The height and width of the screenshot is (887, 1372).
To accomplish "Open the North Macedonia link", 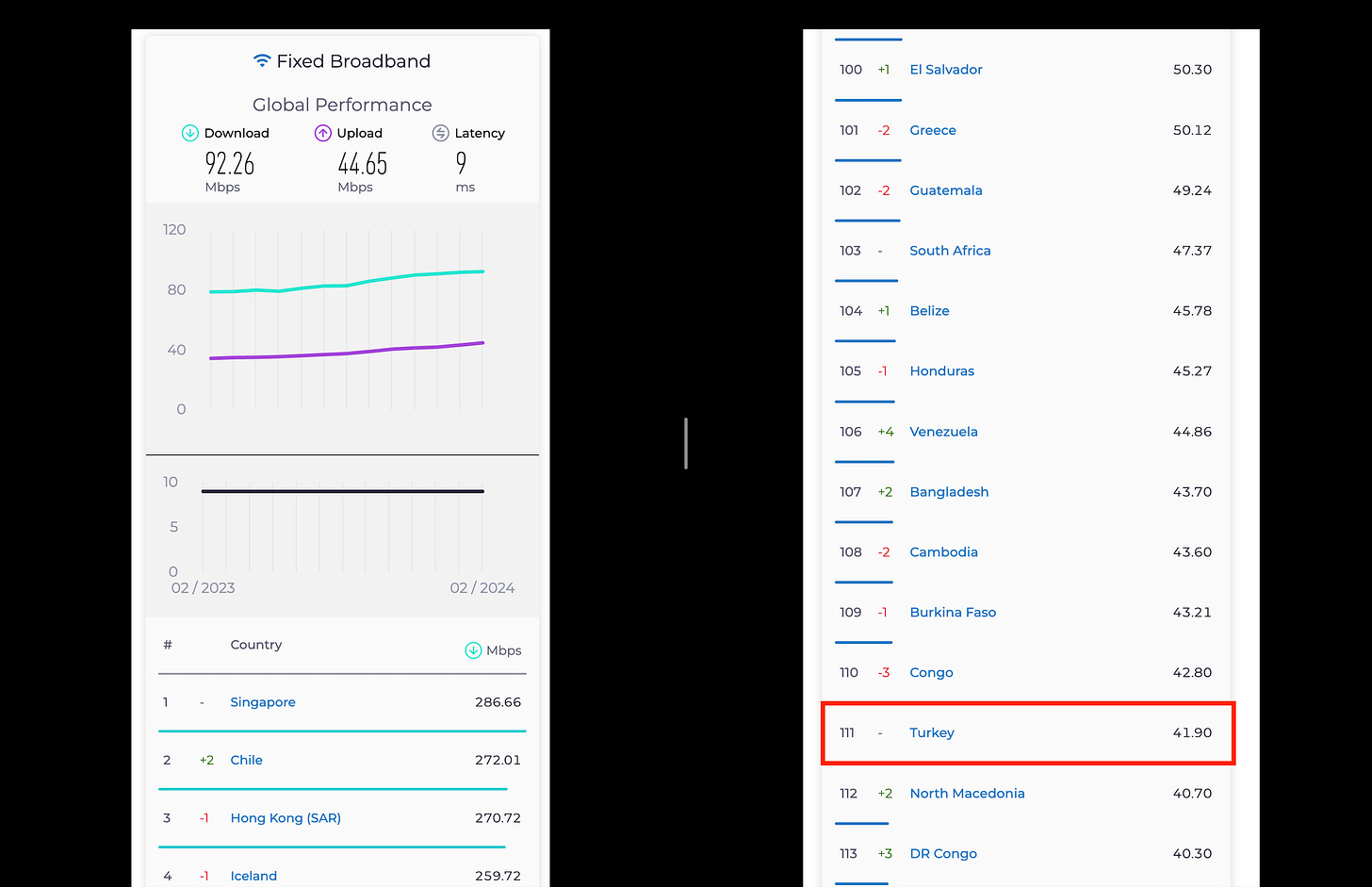I will pos(967,794).
